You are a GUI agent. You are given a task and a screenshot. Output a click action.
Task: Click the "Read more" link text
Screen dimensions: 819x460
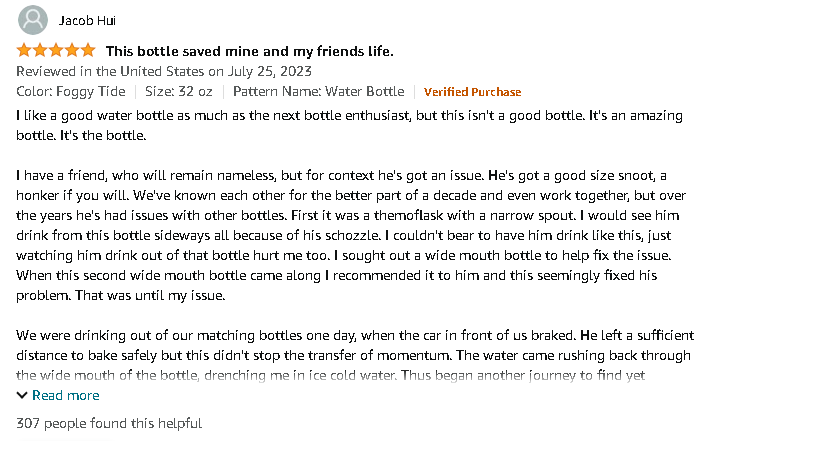tap(65, 396)
